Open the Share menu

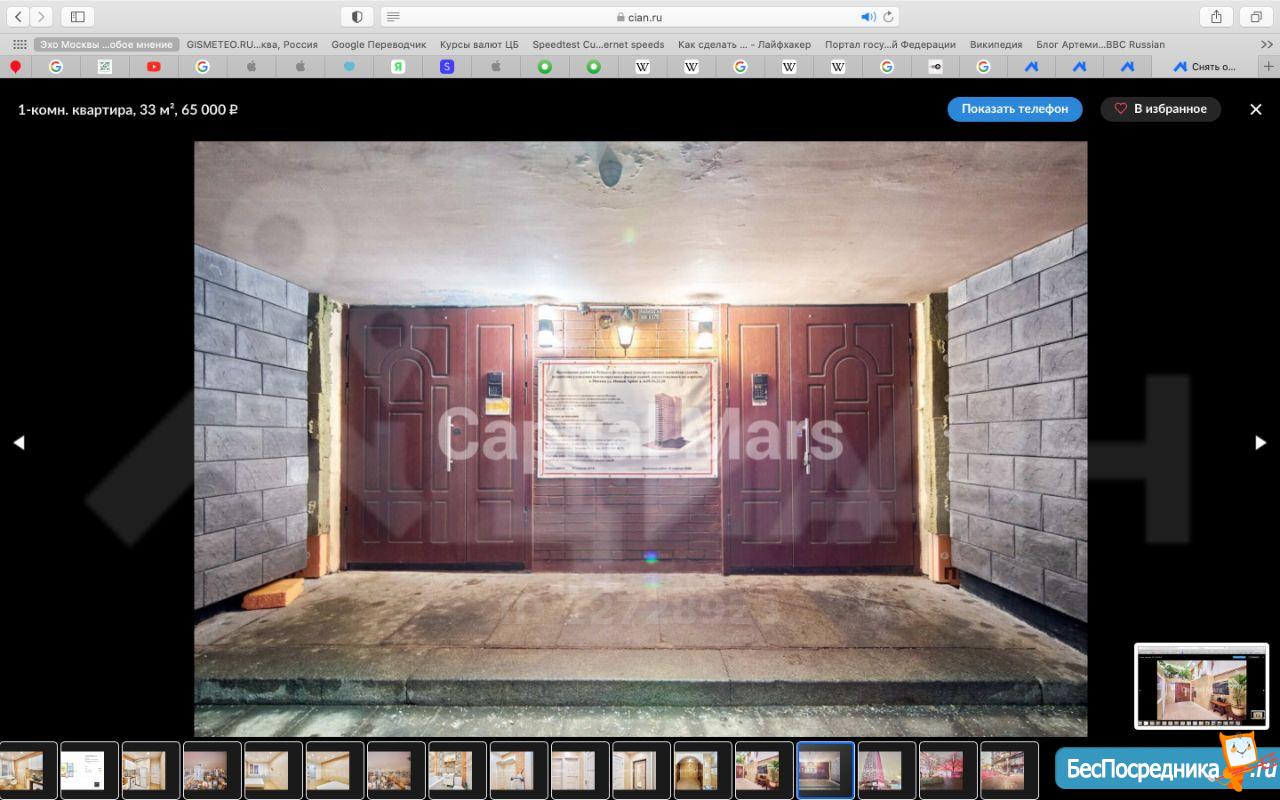pos(1216,17)
